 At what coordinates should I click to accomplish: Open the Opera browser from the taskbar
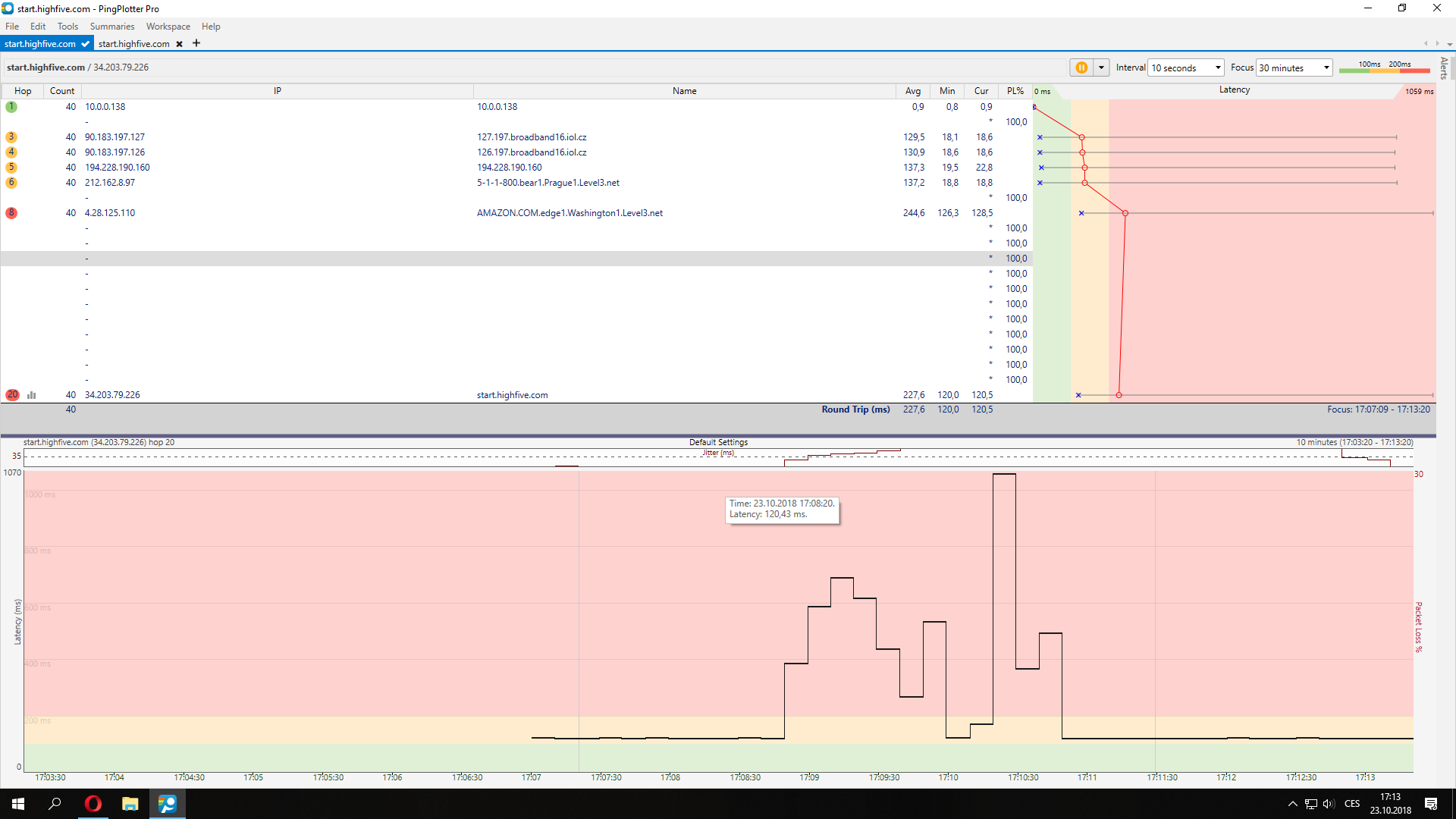pyautogui.click(x=93, y=804)
